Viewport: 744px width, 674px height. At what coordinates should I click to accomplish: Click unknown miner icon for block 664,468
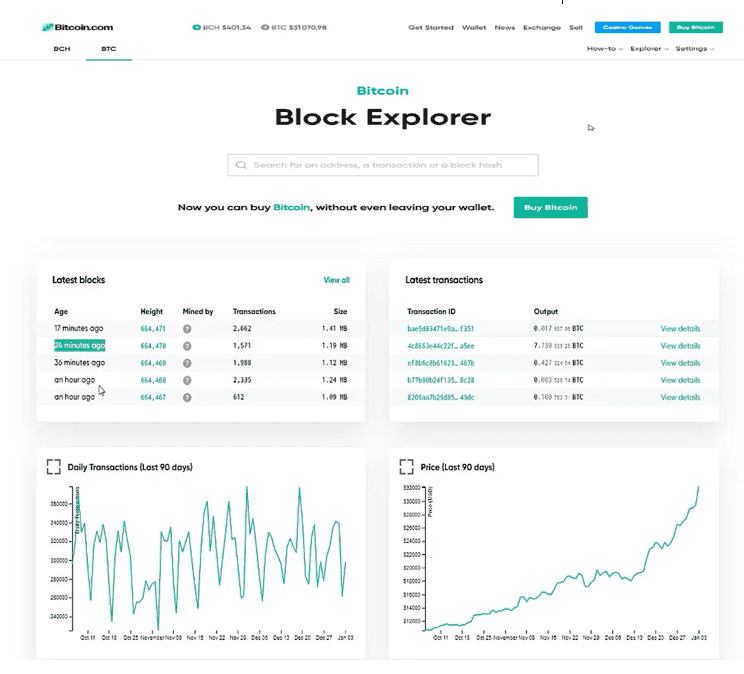pyautogui.click(x=187, y=380)
